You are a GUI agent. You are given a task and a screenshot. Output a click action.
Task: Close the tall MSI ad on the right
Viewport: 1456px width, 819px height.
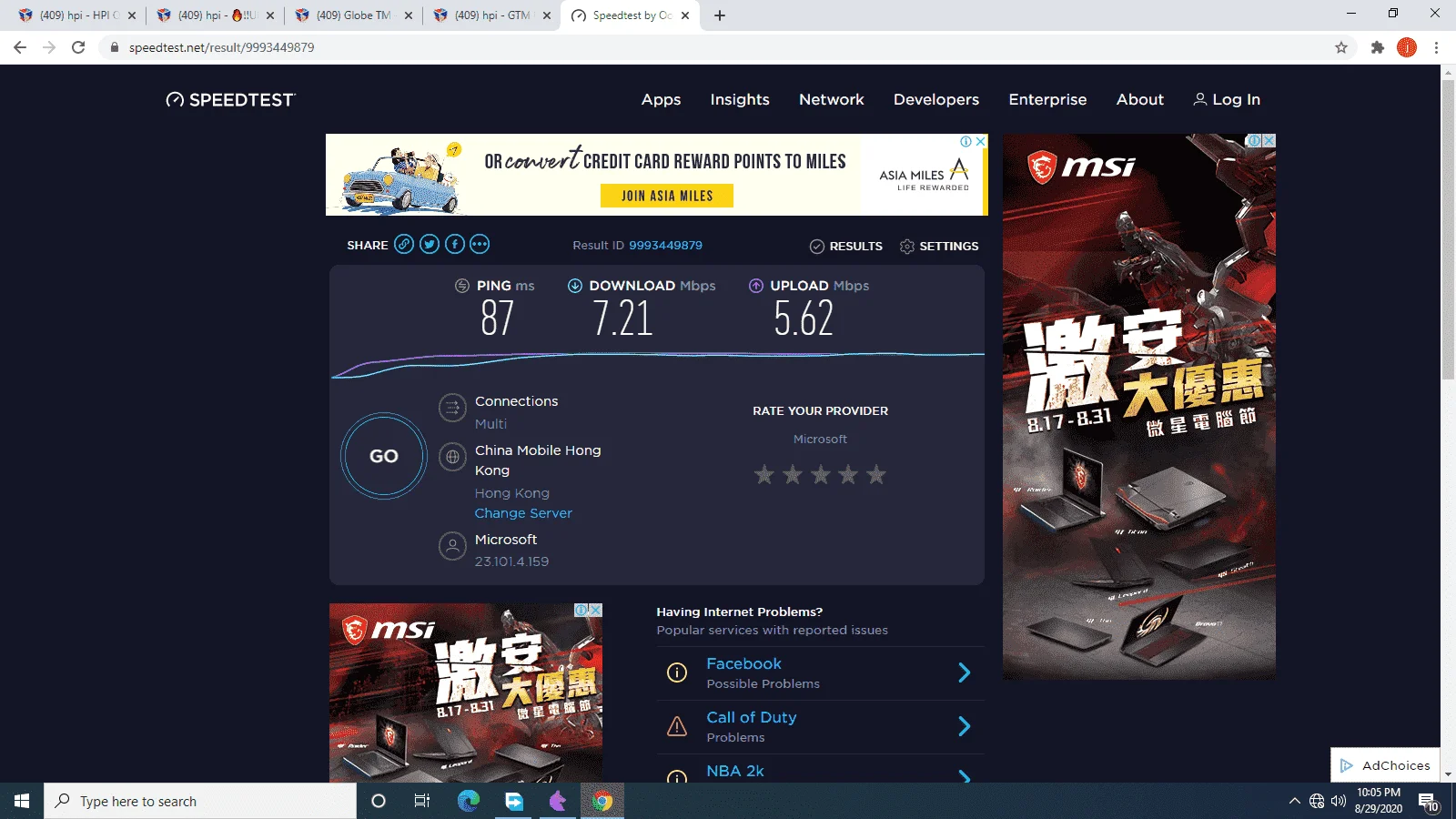(x=1269, y=140)
